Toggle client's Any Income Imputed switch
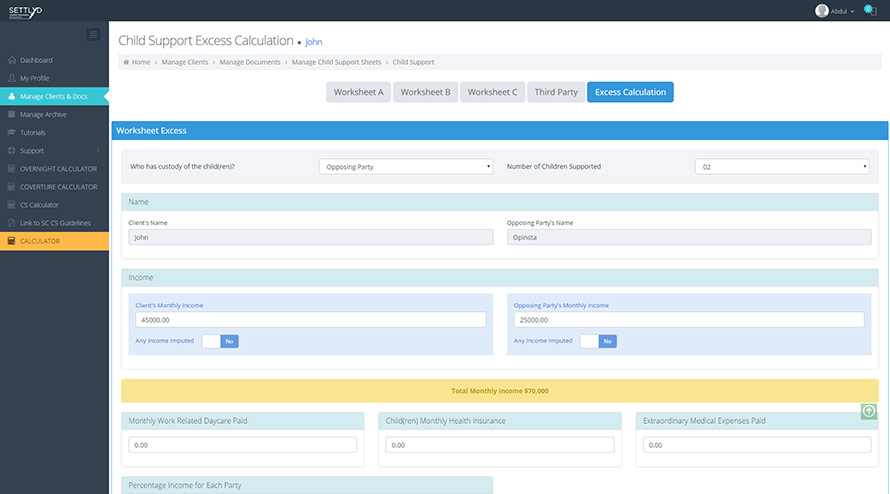Viewport: 890px width, 494px height. (x=220, y=341)
